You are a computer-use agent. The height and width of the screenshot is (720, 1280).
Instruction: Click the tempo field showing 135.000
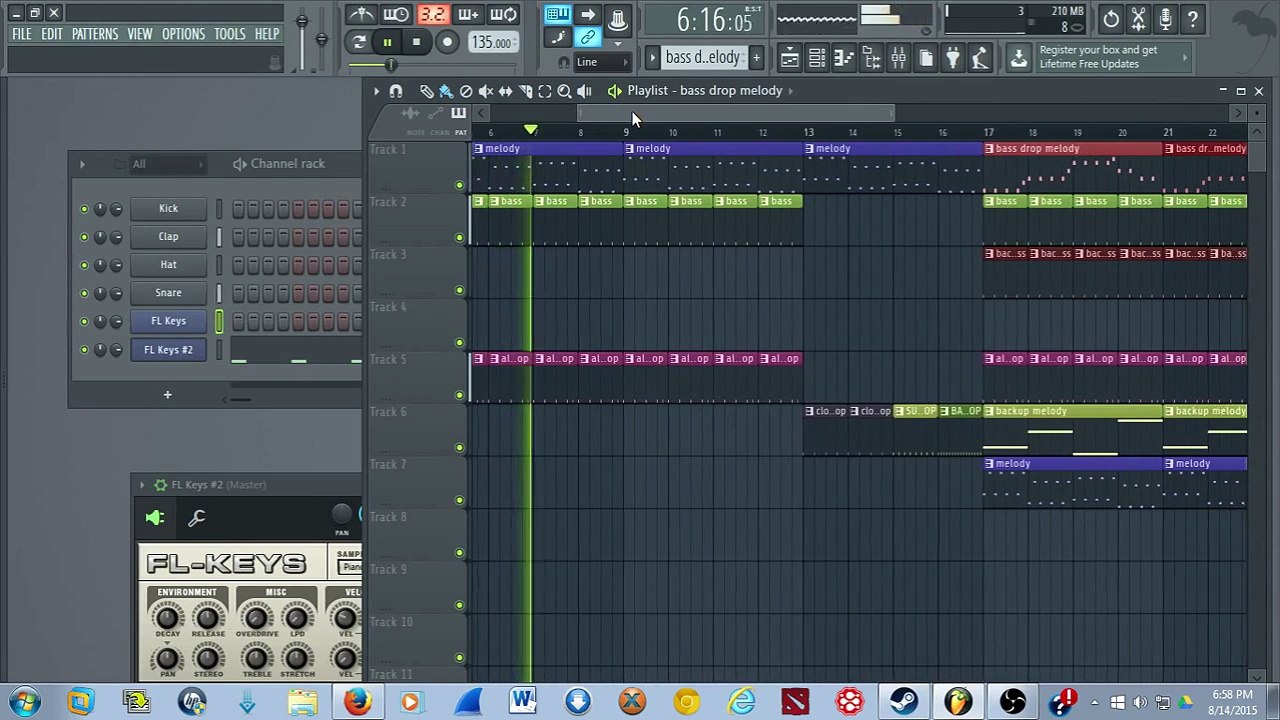coord(492,43)
